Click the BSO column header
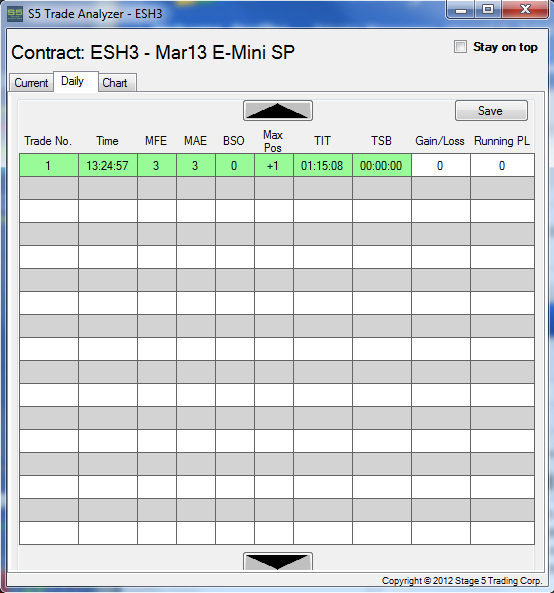 234,141
